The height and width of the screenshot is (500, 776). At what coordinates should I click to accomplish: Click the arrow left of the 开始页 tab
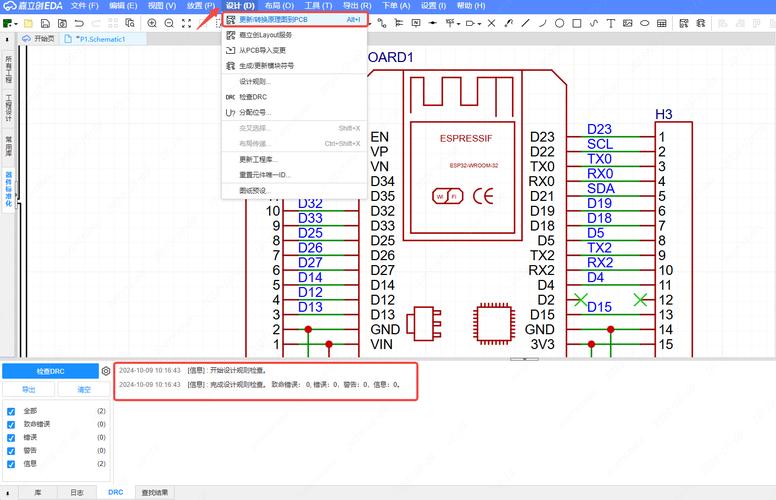pos(7,39)
